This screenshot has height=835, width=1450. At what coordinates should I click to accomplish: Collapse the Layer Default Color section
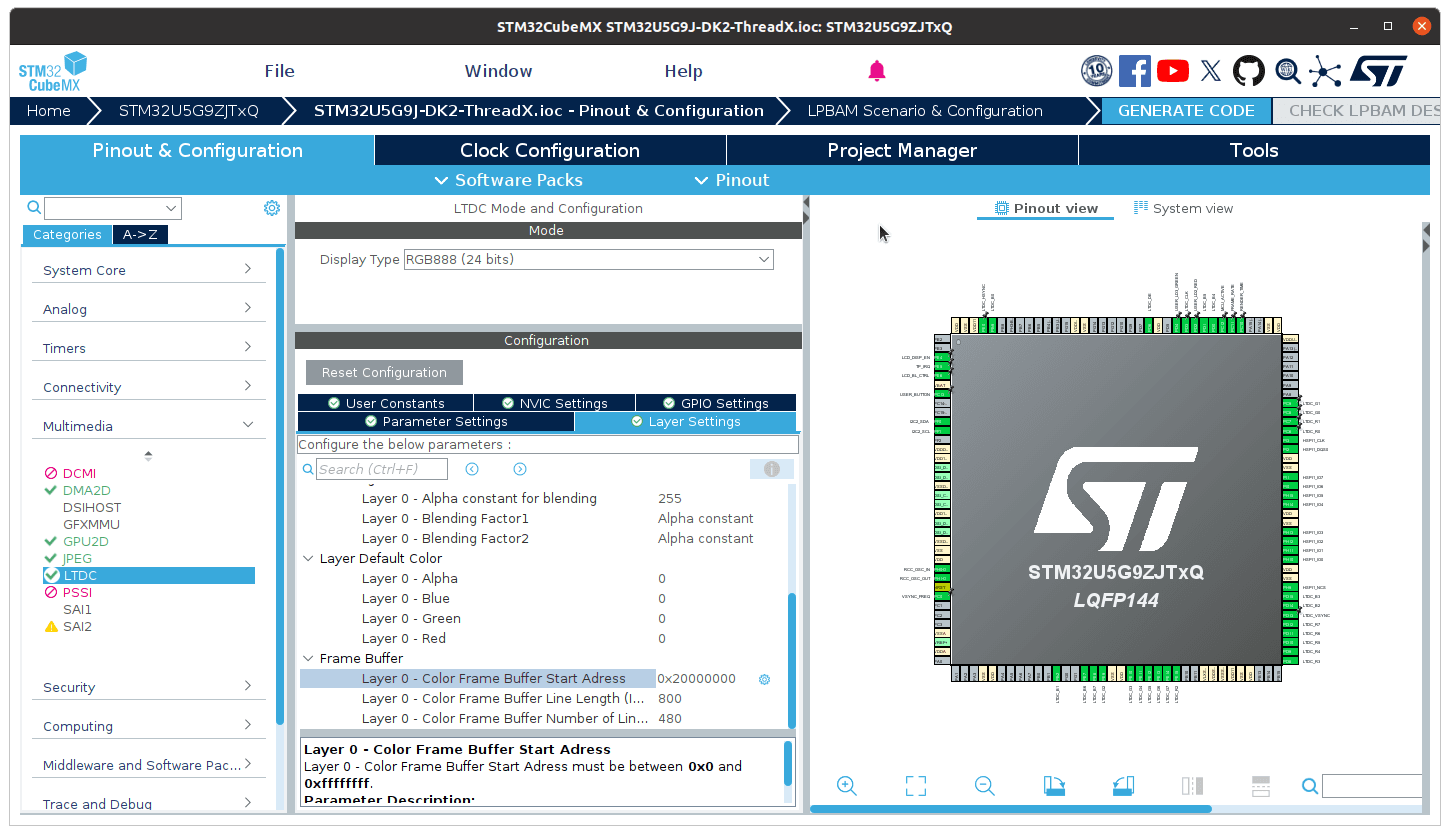pyautogui.click(x=308, y=558)
